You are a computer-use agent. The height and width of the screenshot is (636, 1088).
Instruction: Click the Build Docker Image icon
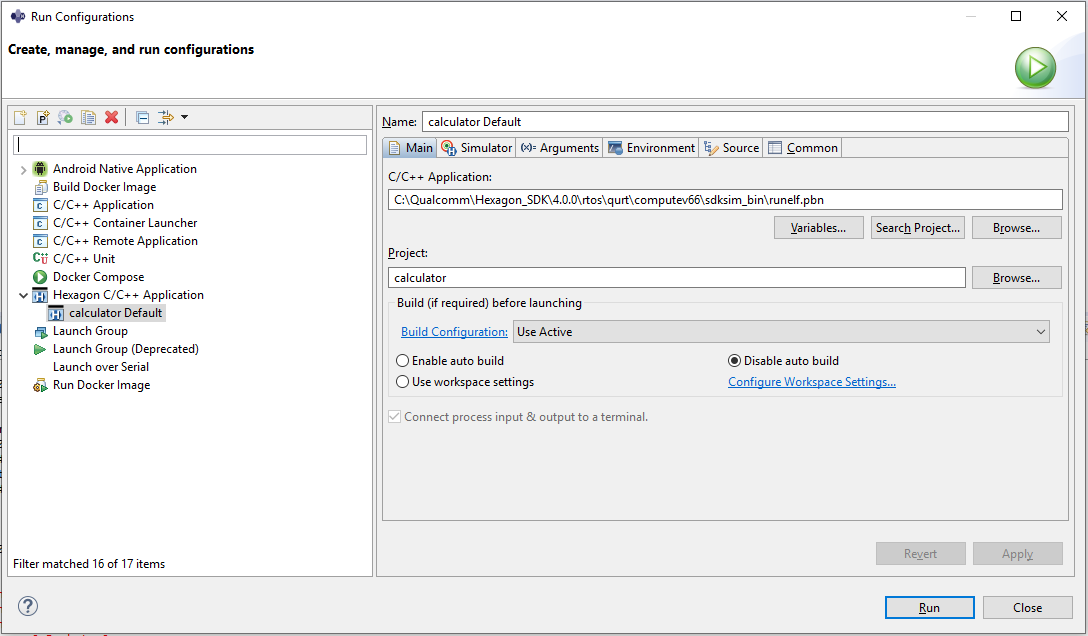pos(40,187)
